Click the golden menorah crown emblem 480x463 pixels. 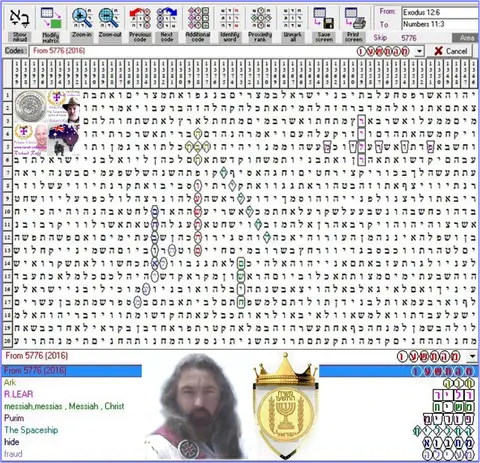coord(285,405)
